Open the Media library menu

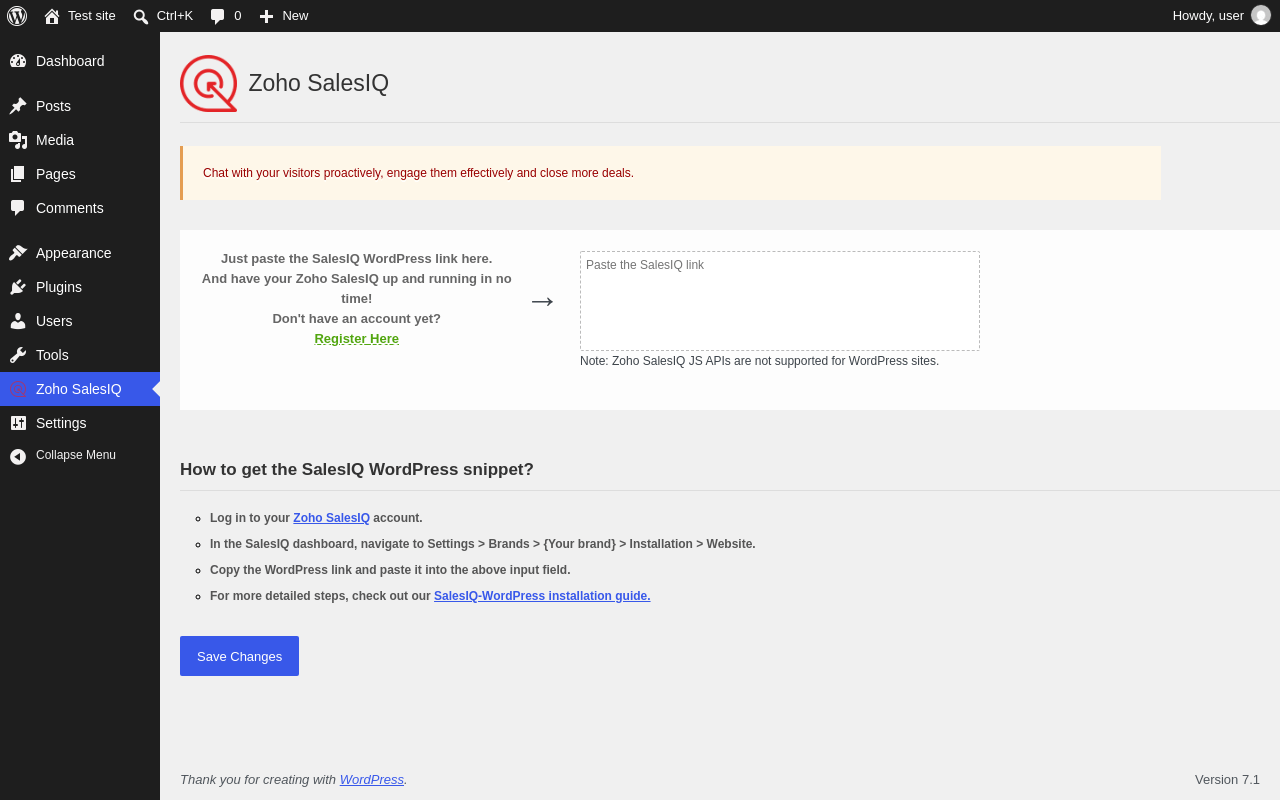(x=80, y=140)
